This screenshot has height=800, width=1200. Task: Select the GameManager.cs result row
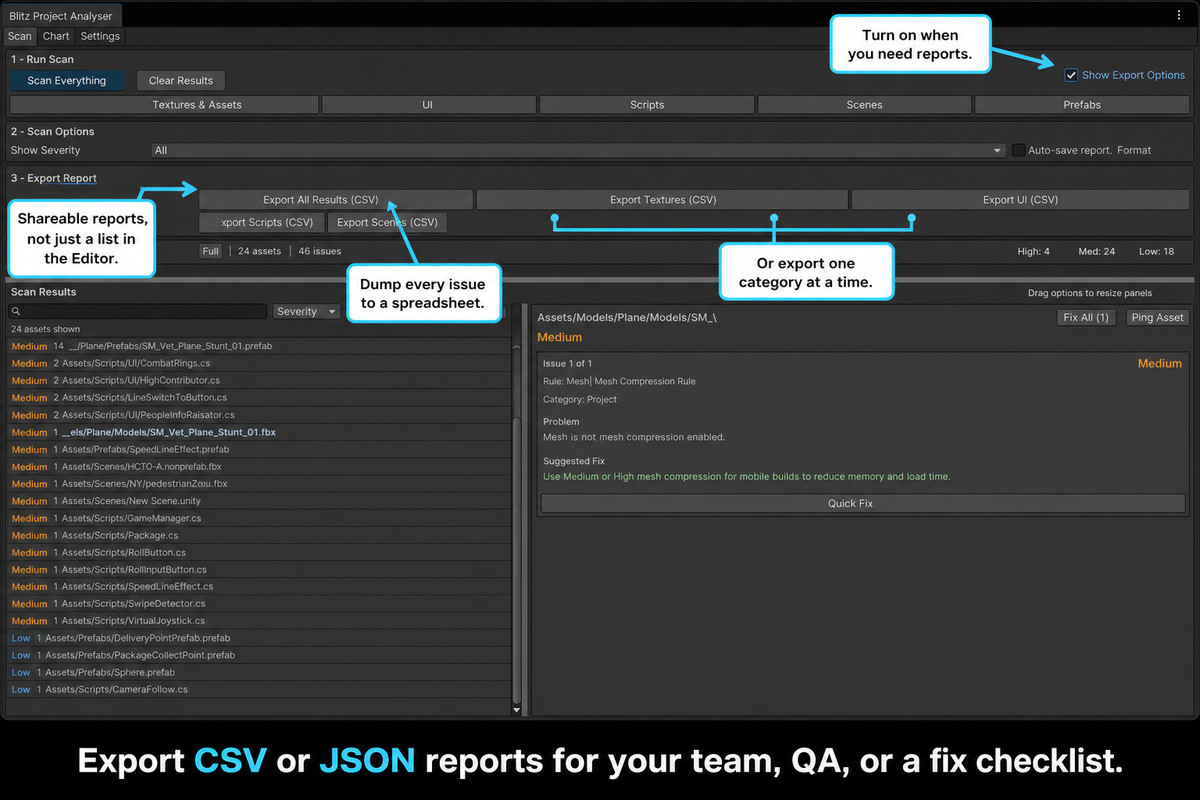tap(258, 518)
